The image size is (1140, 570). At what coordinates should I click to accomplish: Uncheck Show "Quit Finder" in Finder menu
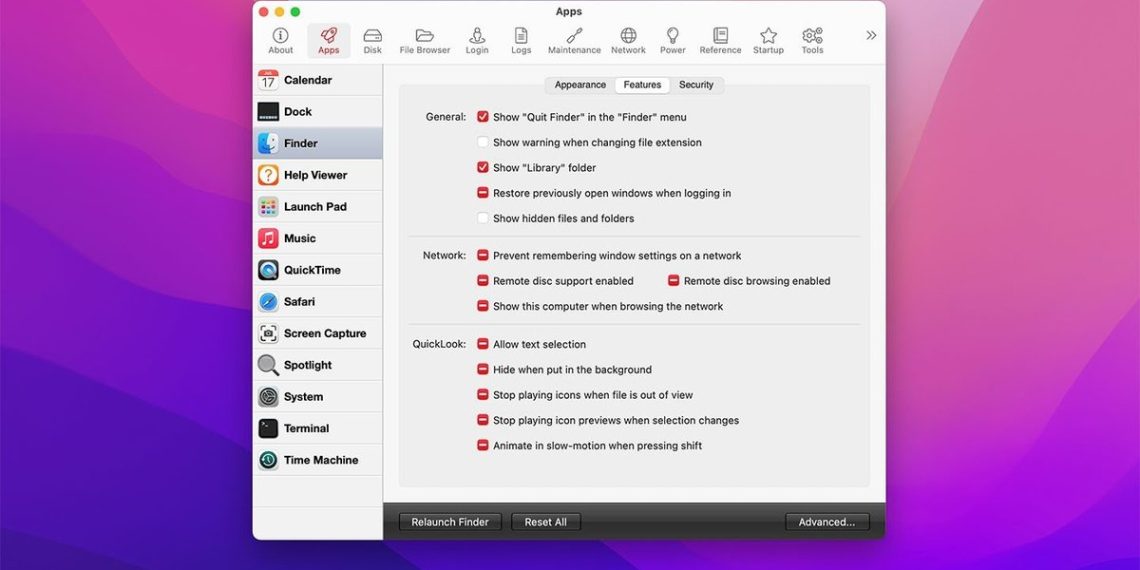[483, 117]
